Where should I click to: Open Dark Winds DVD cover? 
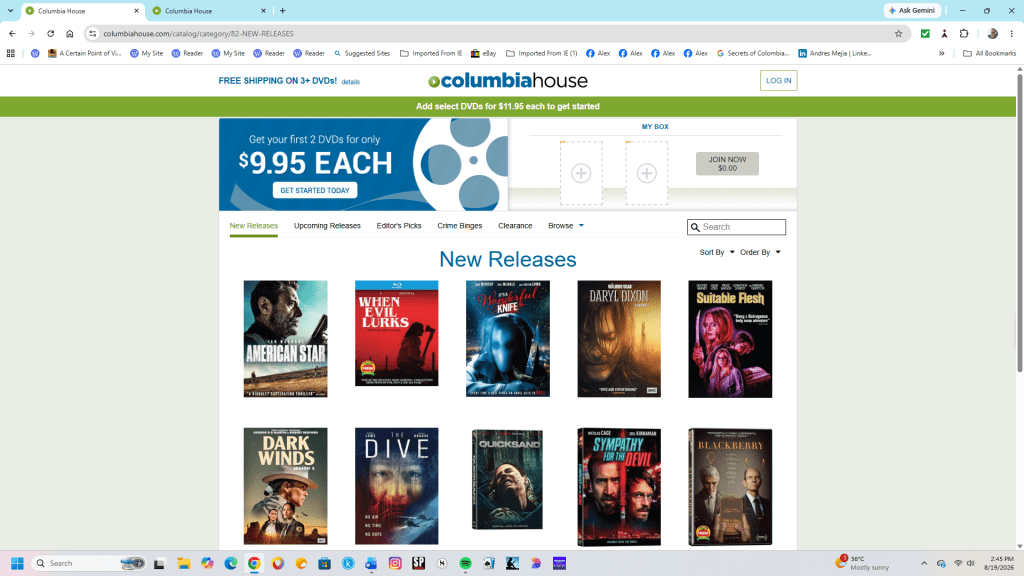tap(285, 486)
